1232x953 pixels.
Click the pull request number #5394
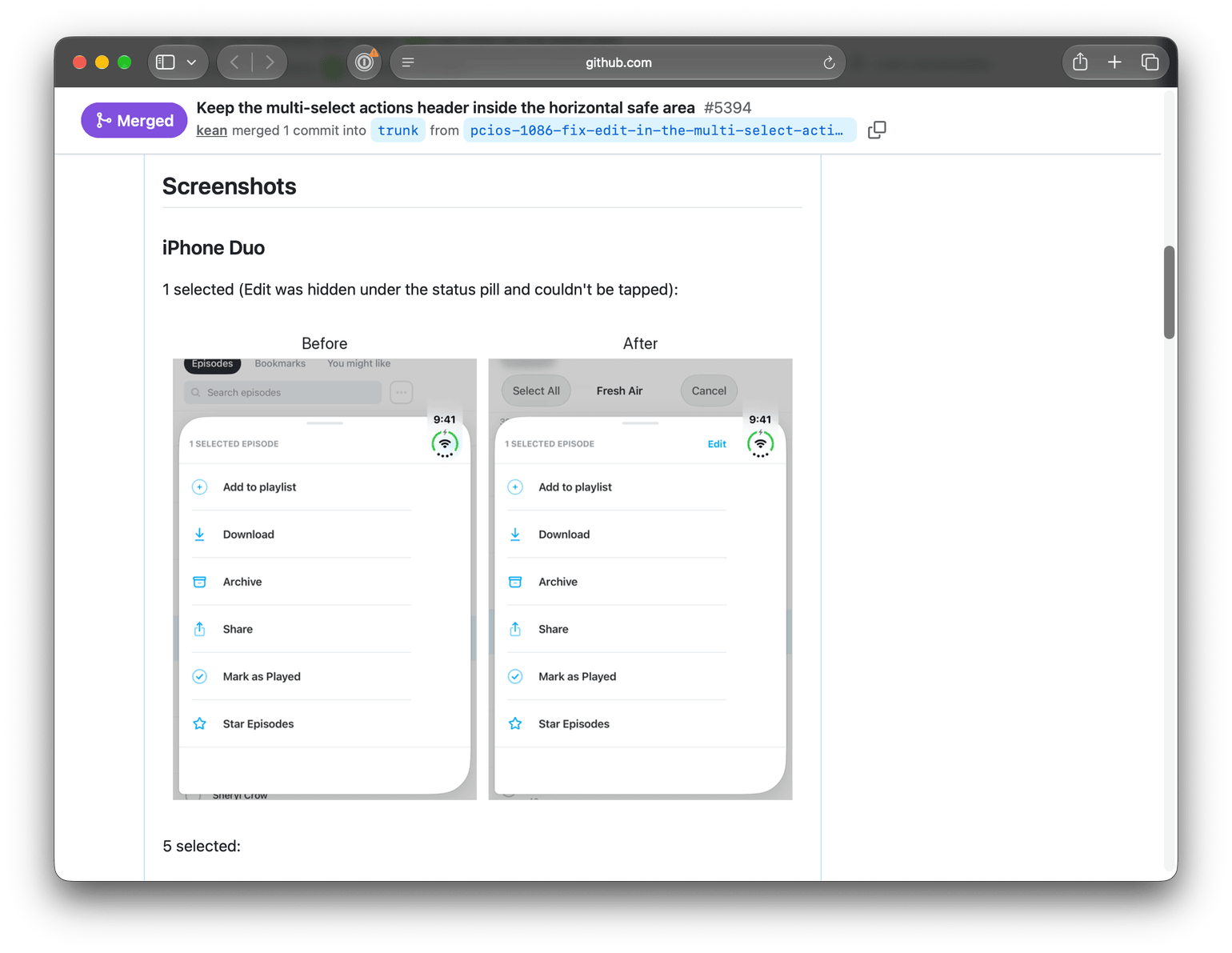[727, 107]
